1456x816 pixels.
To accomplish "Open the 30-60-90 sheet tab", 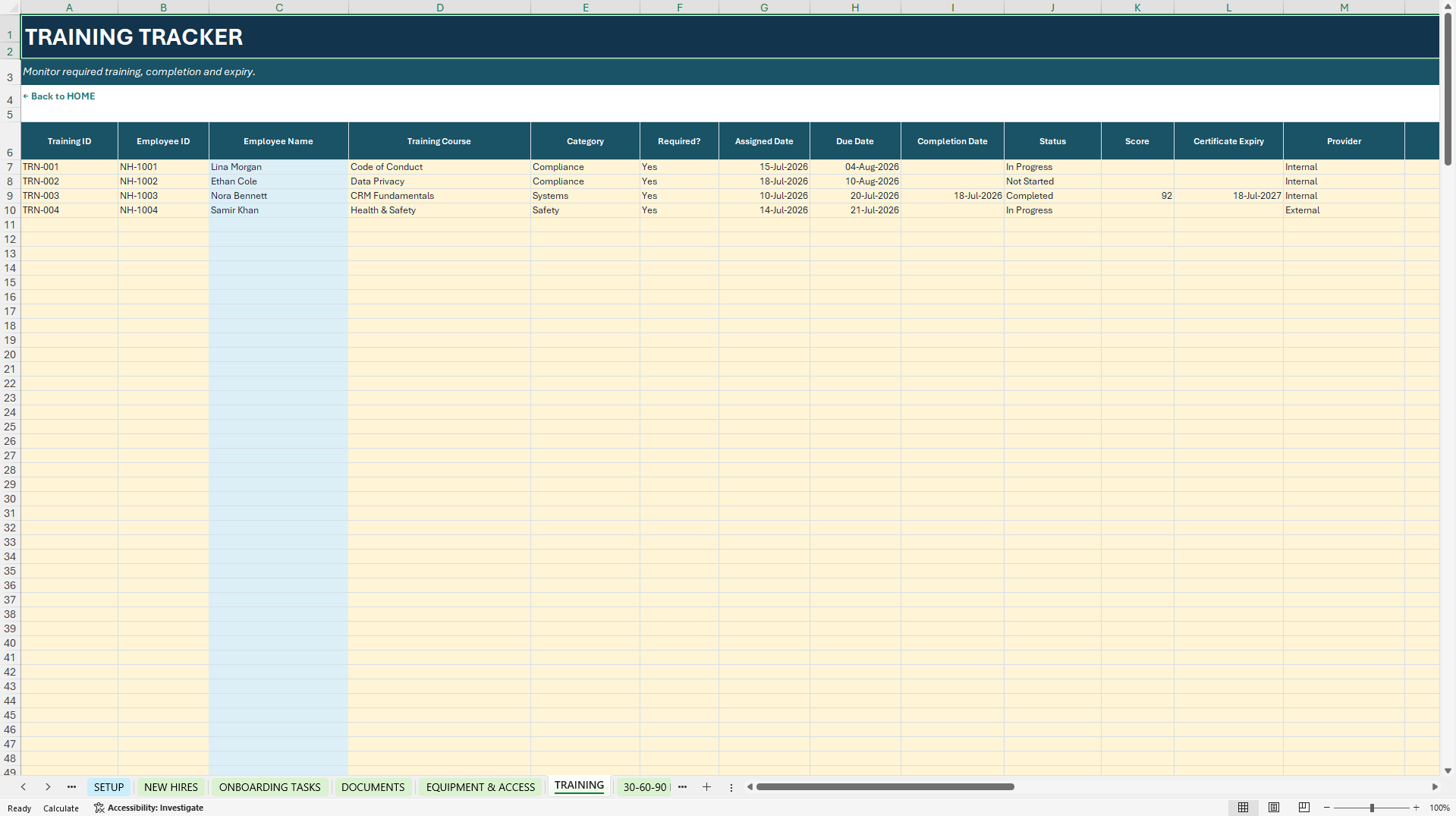I will 645,787.
